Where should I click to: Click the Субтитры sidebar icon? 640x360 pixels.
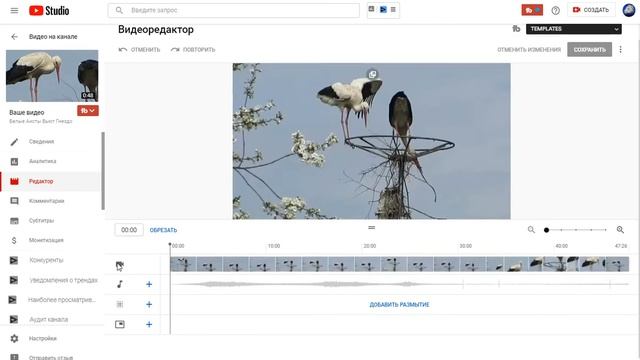14,221
